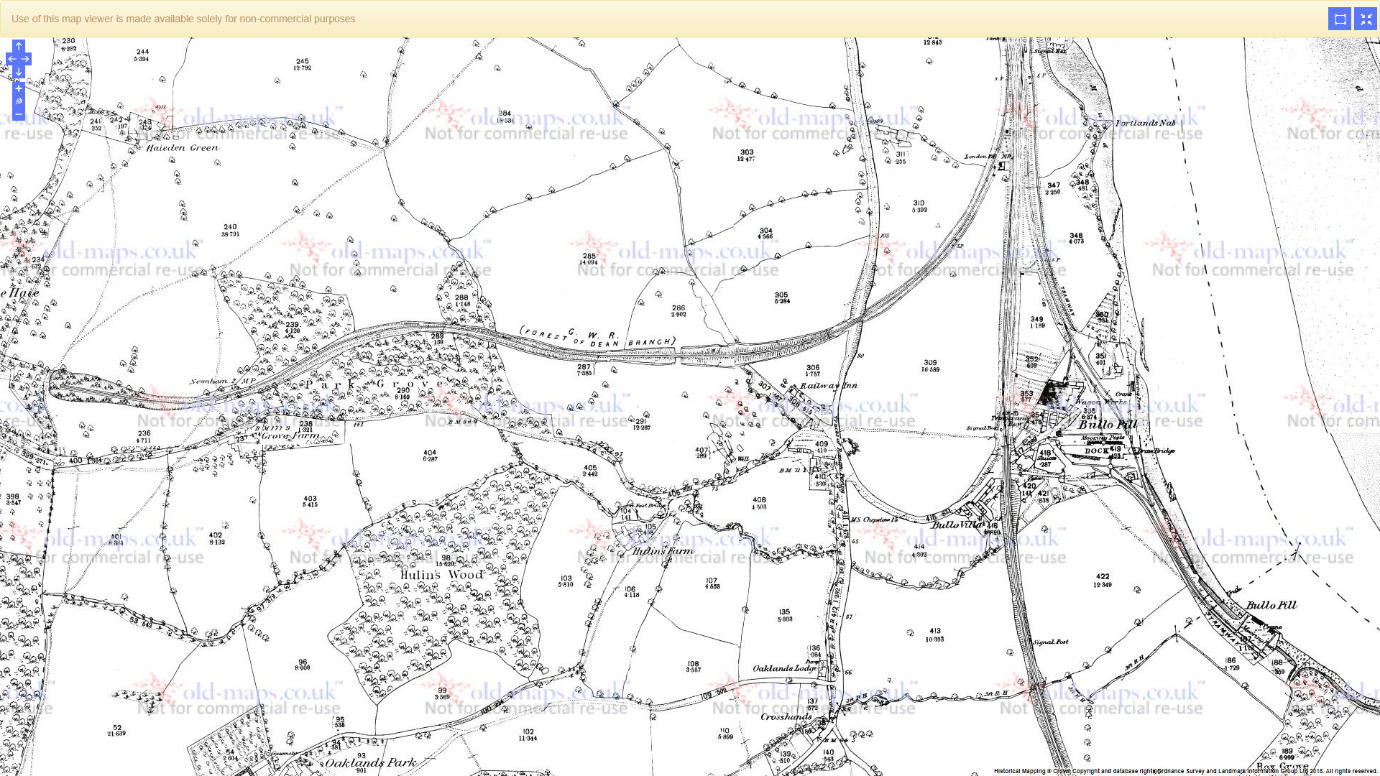Zoom out using the minus button

(18, 115)
